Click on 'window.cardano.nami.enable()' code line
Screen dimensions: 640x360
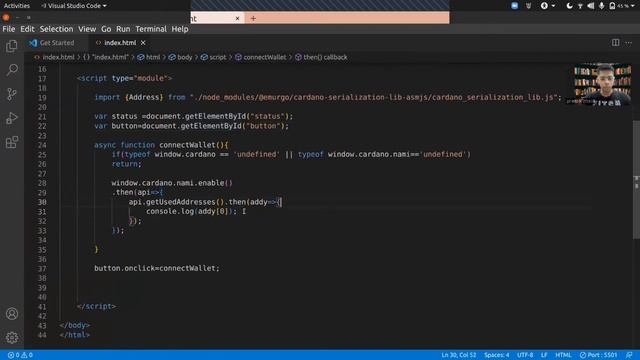[x=172, y=183]
